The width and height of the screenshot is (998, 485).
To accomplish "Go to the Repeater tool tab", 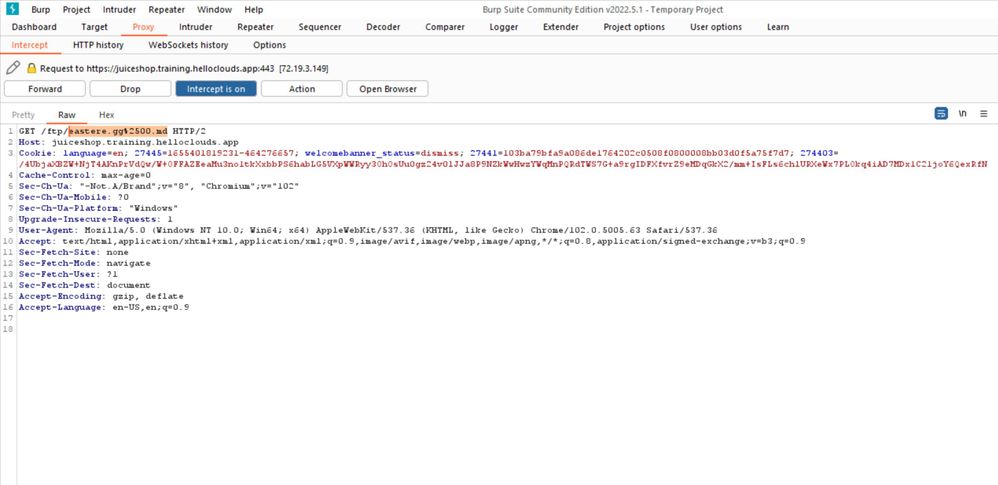I will [255, 27].
